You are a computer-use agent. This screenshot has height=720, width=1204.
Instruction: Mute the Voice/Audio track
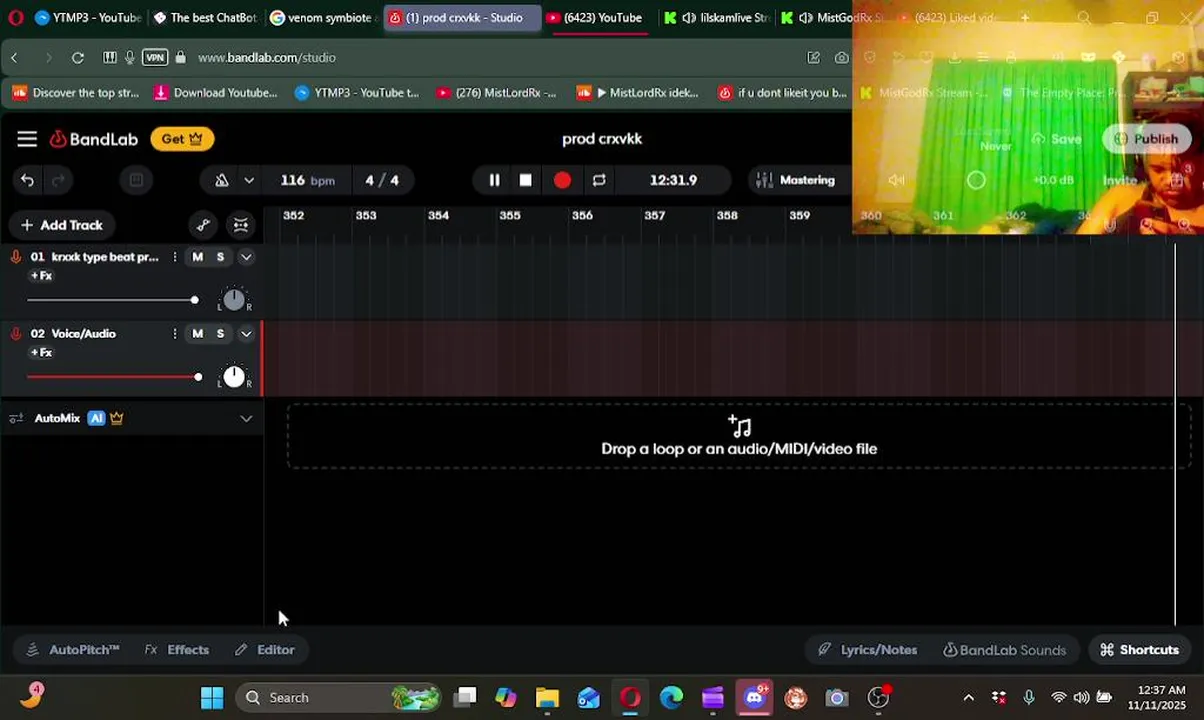coord(197,334)
